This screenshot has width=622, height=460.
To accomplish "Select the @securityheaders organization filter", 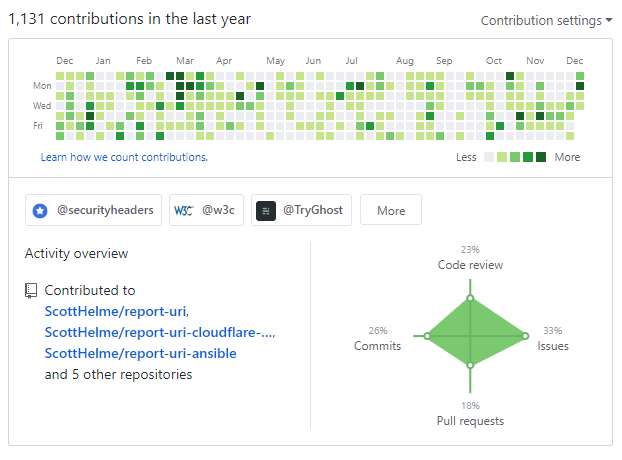I will tap(104, 211).
